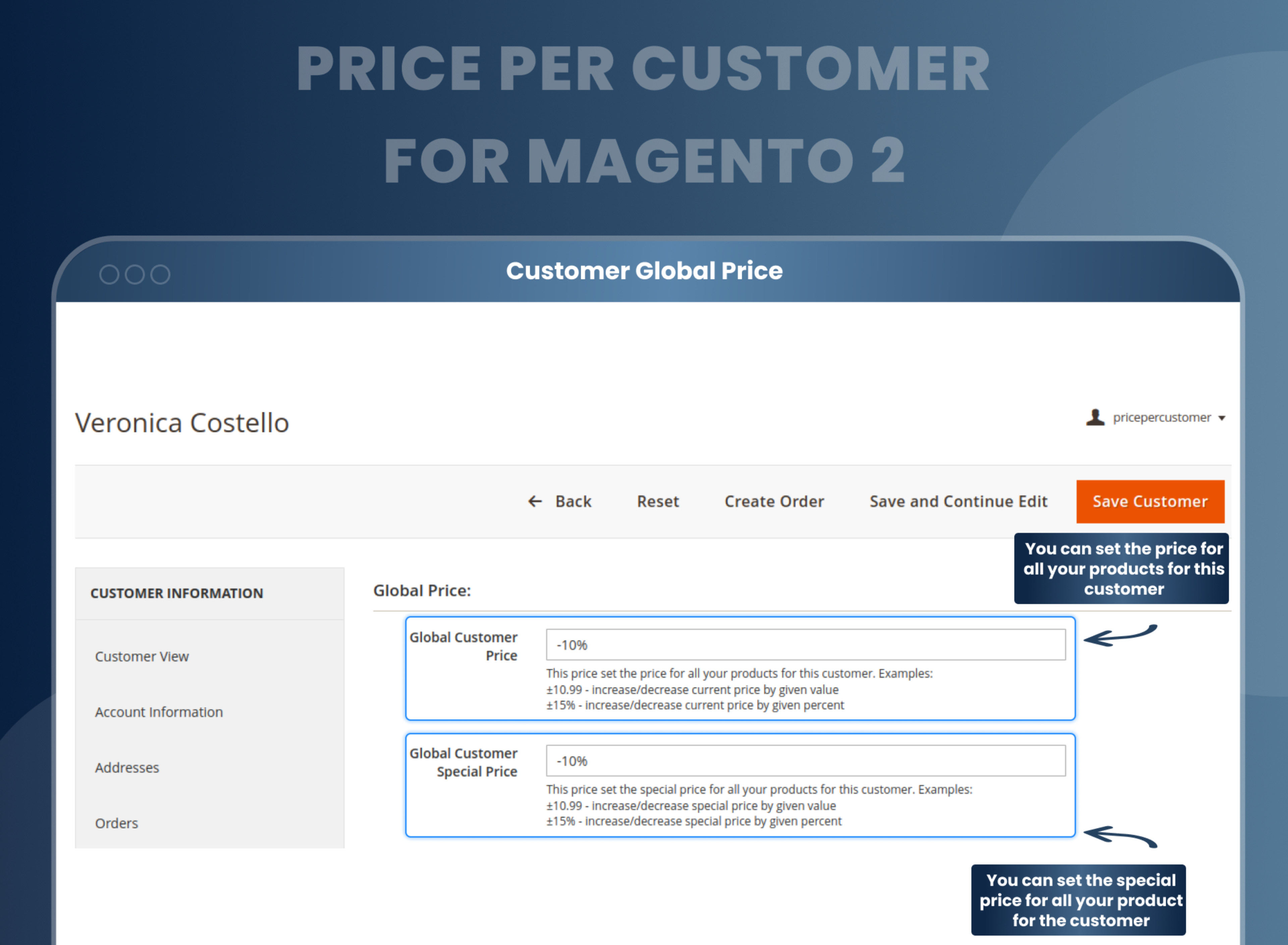
Task: Edit the Global Customer Price field showing -10%
Action: (805, 644)
